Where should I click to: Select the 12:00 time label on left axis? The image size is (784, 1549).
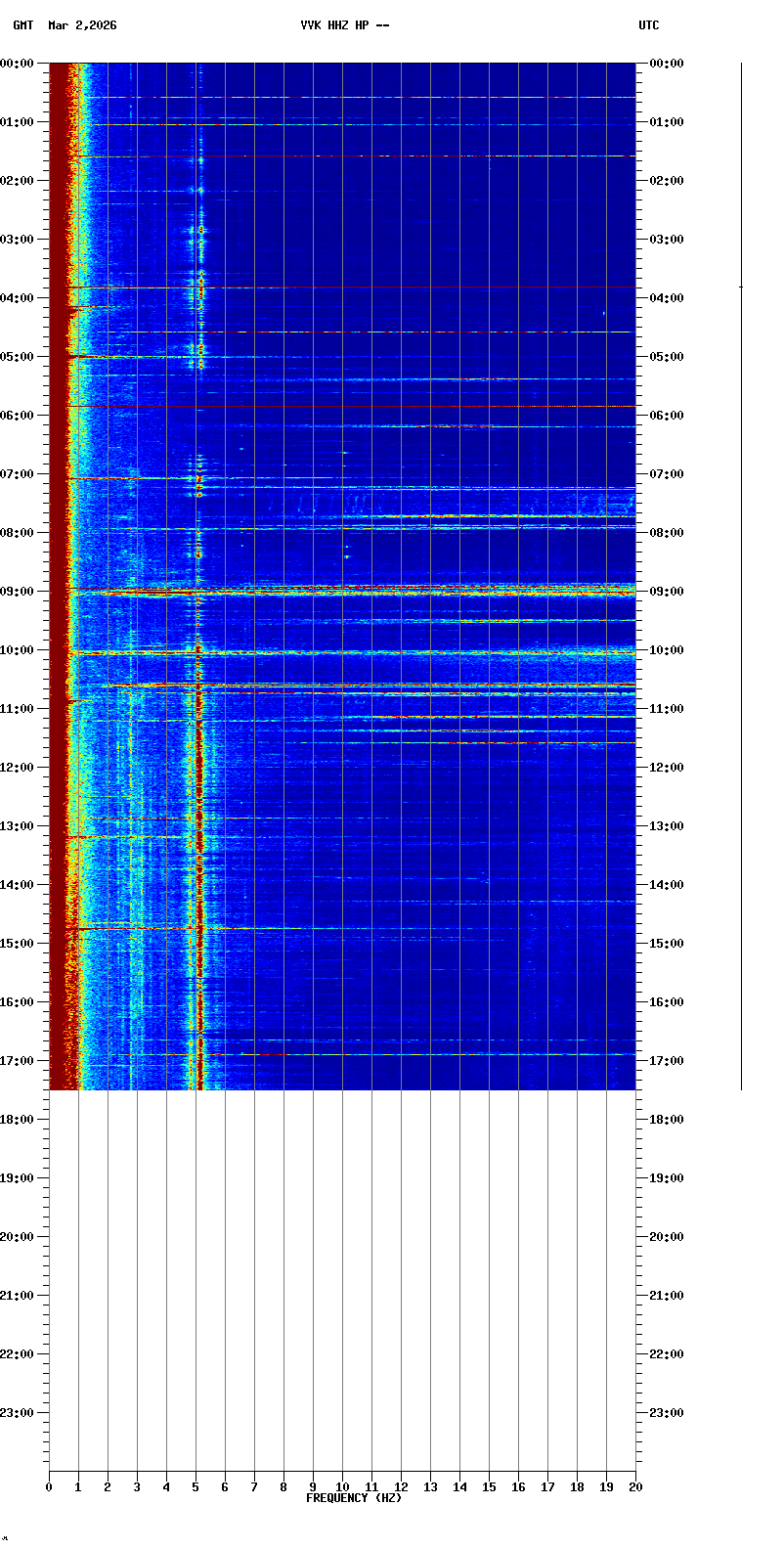[18, 768]
